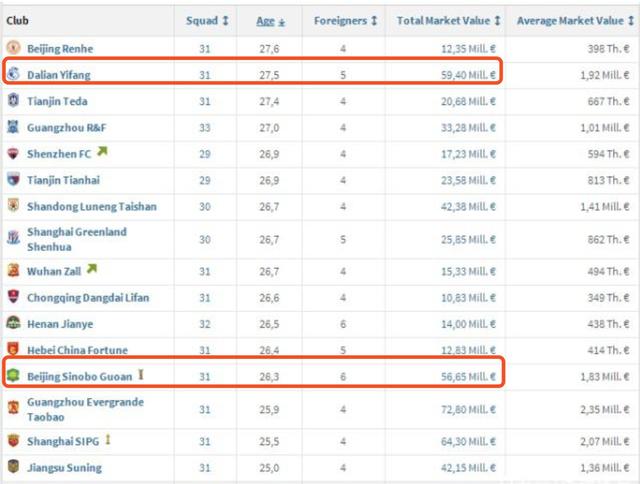Click the Henan Jianye club crest icon

13,323
